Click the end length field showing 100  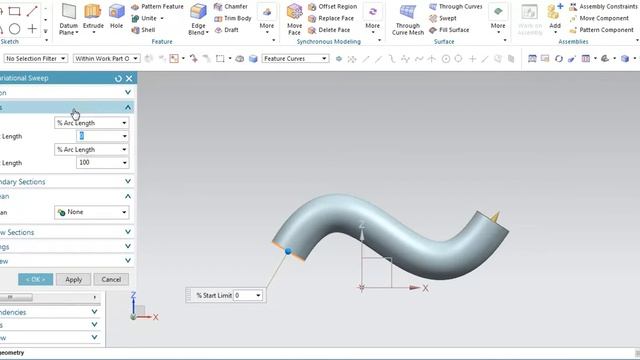(x=102, y=162)
